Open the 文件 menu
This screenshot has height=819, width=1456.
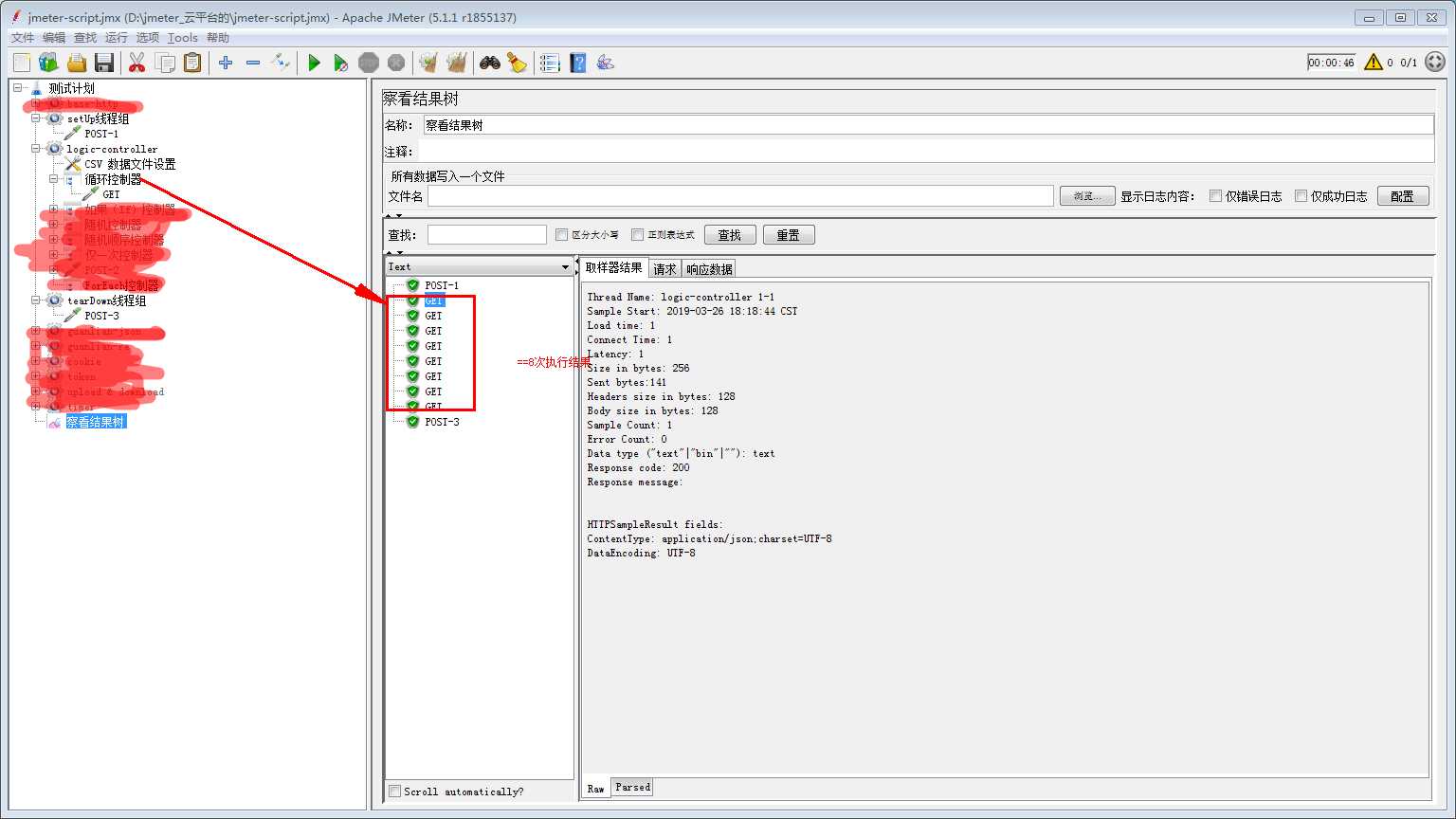22,38
